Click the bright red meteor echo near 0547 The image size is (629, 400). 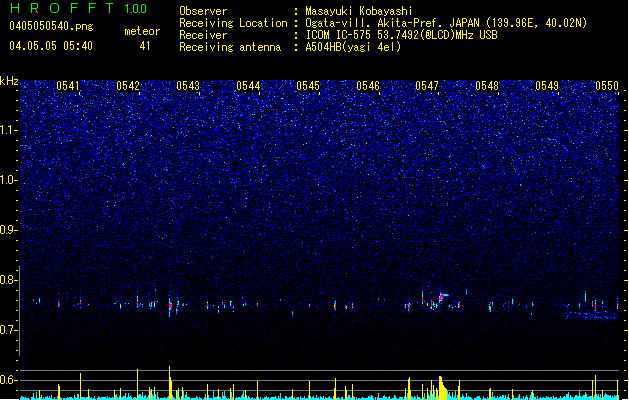click(442, 297)
